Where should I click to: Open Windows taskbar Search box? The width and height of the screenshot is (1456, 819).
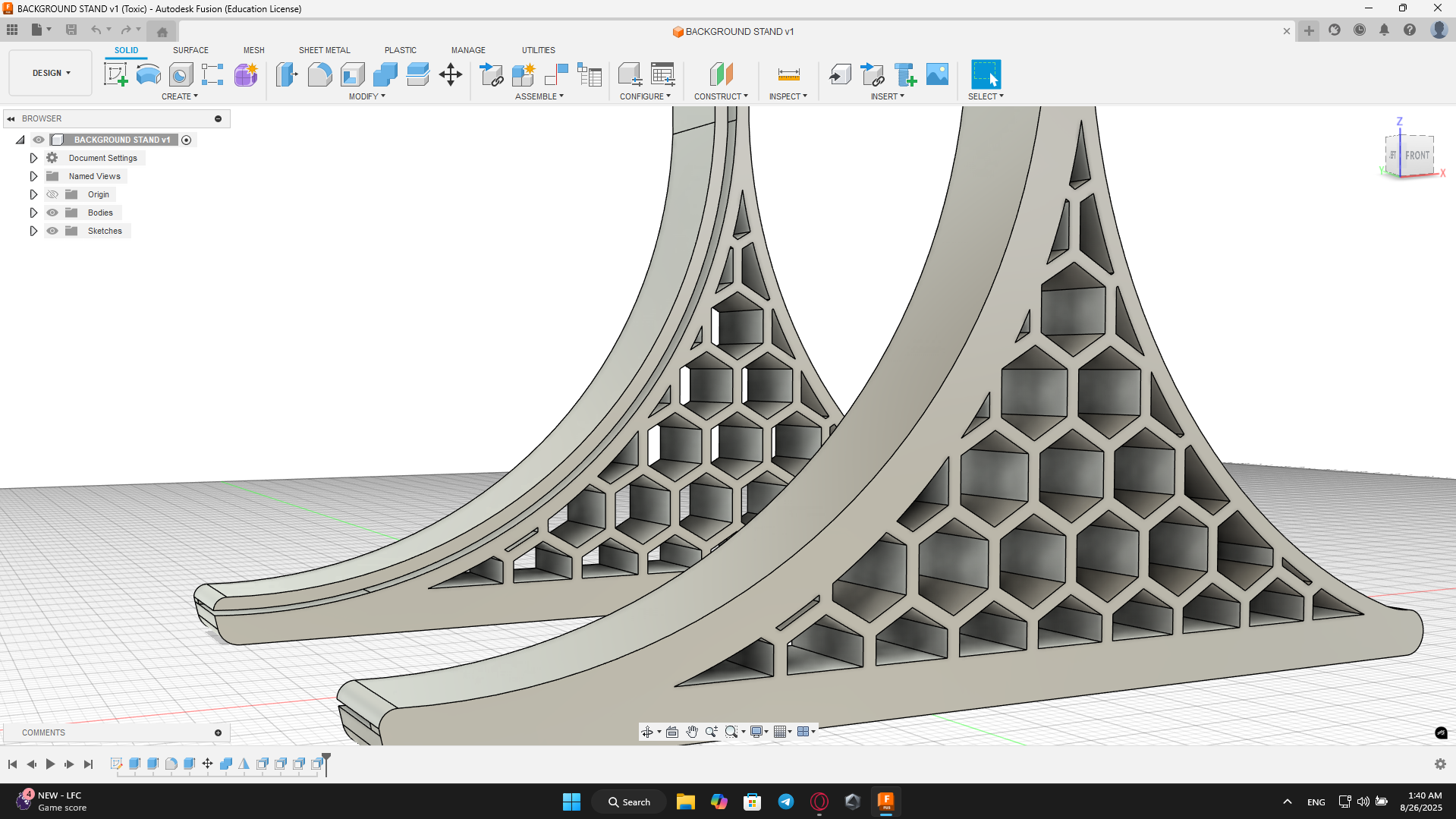629,802
